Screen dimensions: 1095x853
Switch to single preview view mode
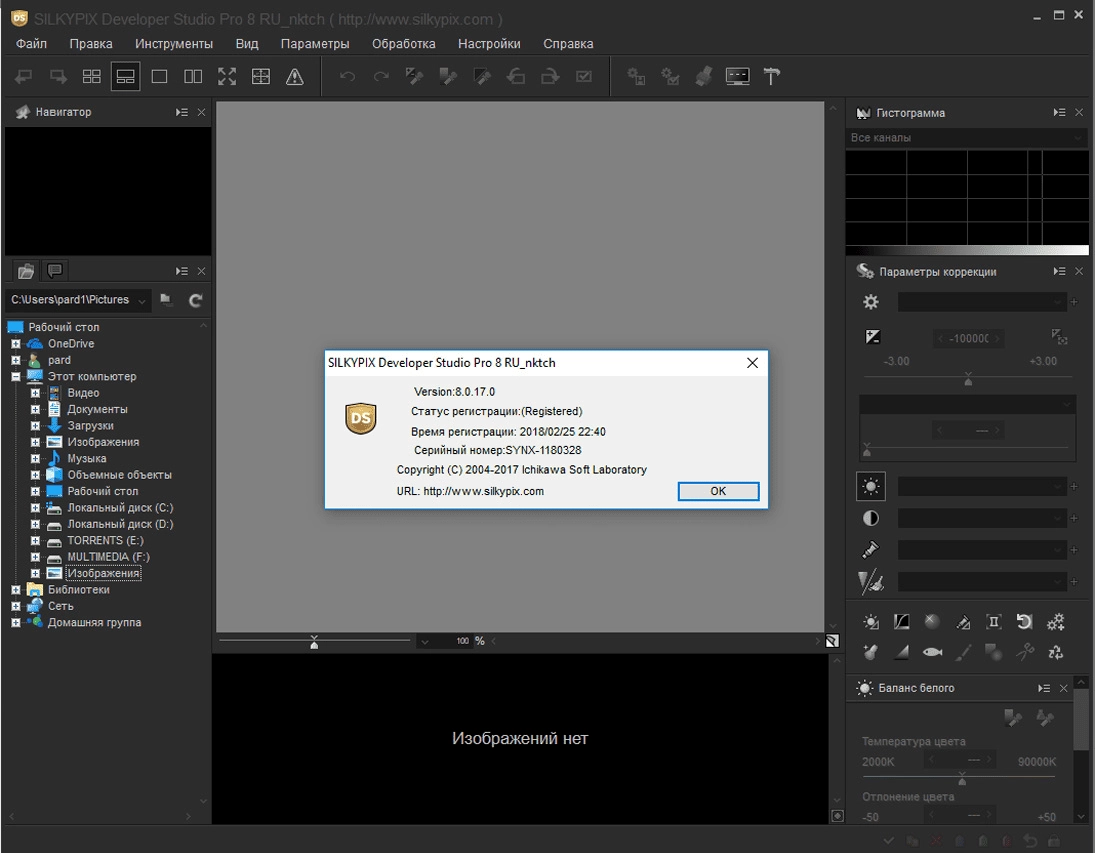[159, 76]
